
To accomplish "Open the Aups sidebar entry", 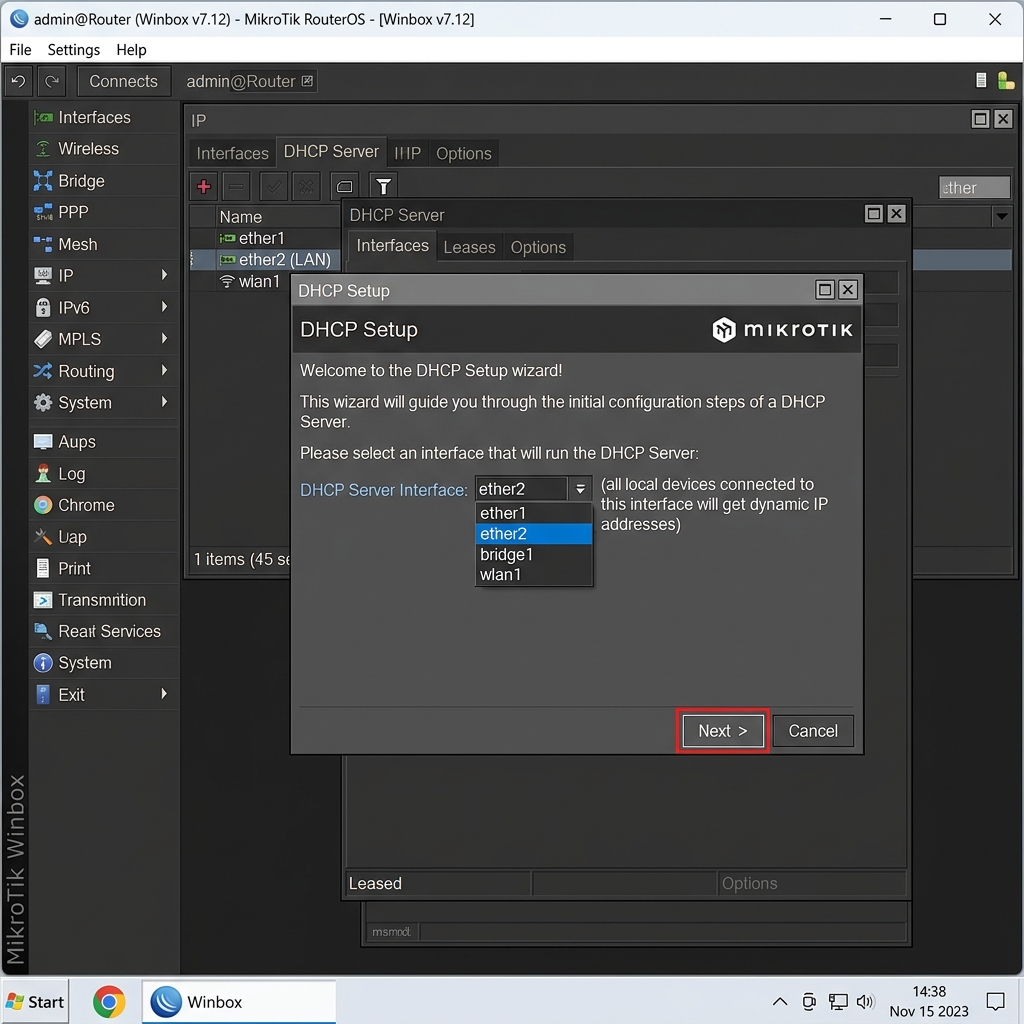I will 103,442.
